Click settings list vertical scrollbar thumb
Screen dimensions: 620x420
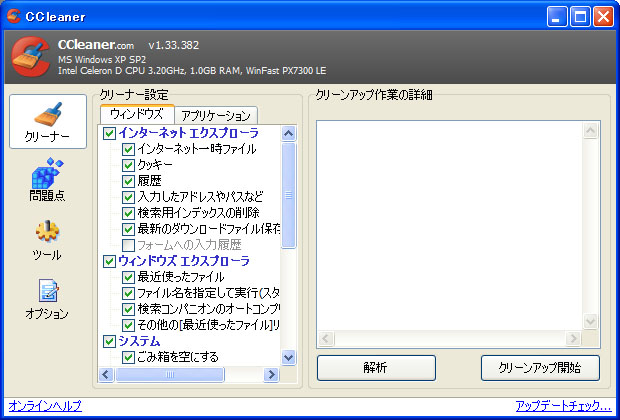click(x=289, y=195)
